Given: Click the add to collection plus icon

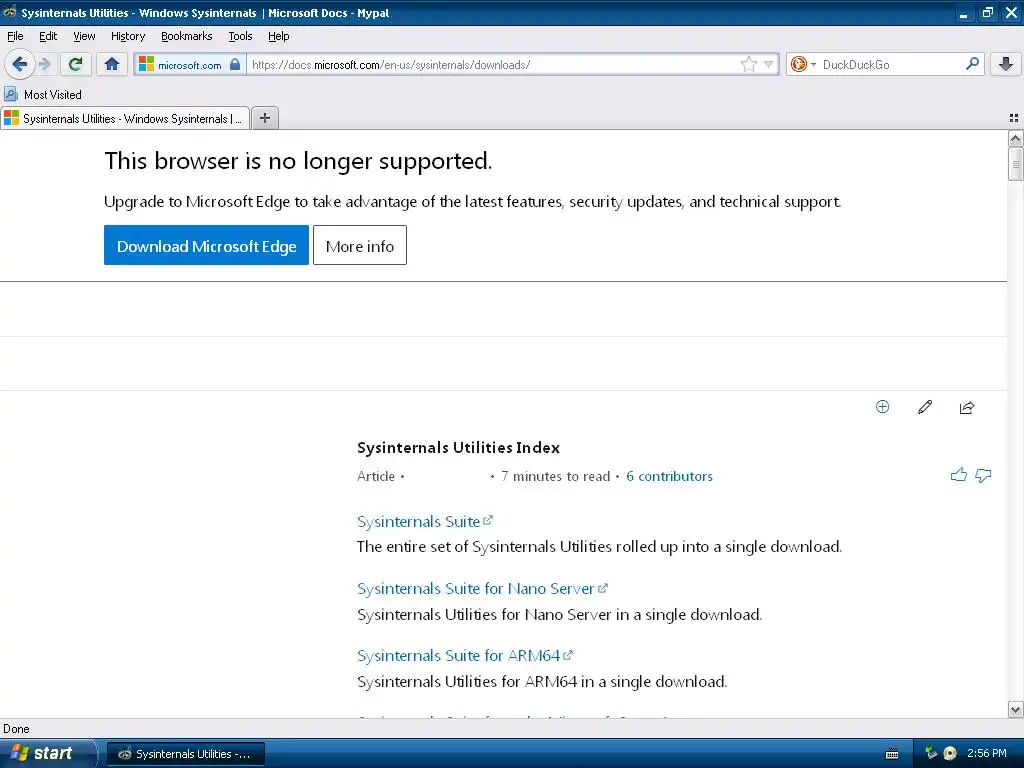Looking at the screenshot, I should (x=882, y=407).
